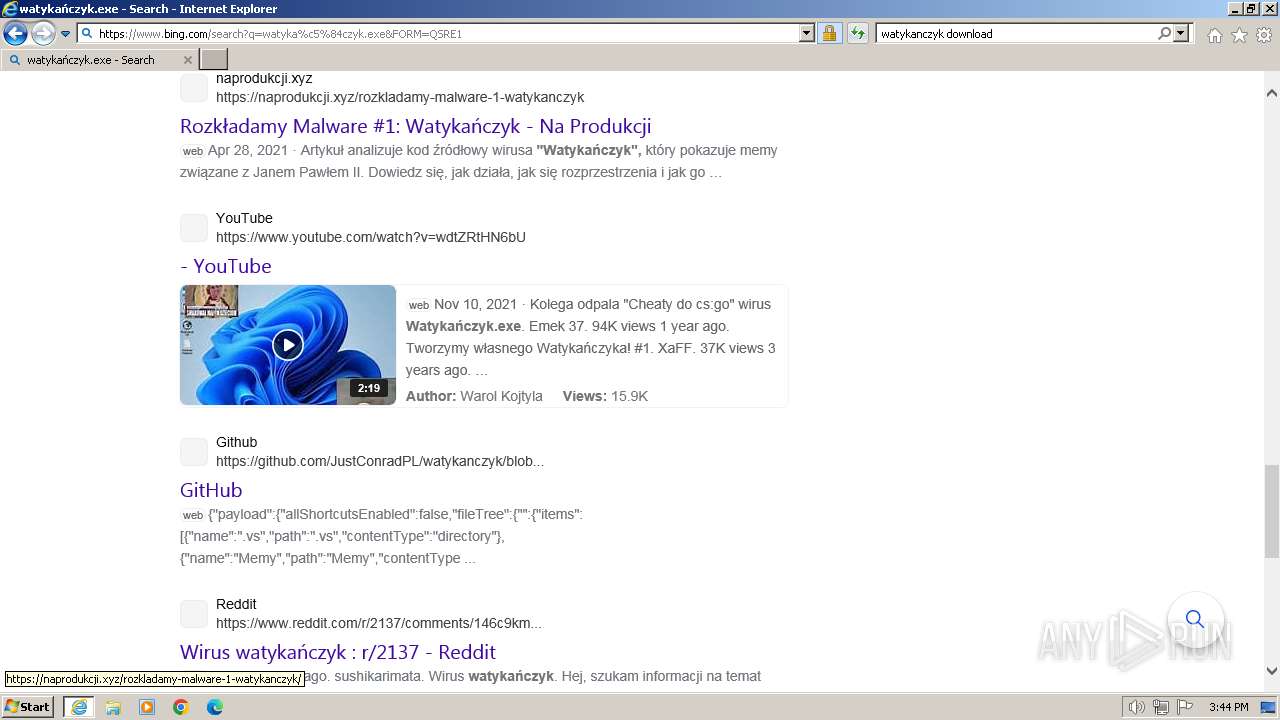Click the Github result favicon
The image size is (1280, 720).
tap(194, 452)
